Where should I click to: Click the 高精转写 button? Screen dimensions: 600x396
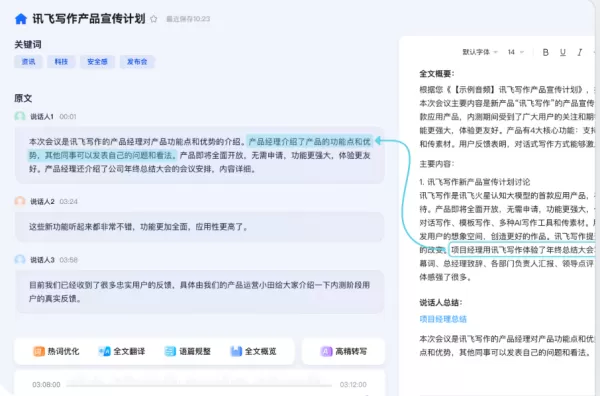click(343, 351)
